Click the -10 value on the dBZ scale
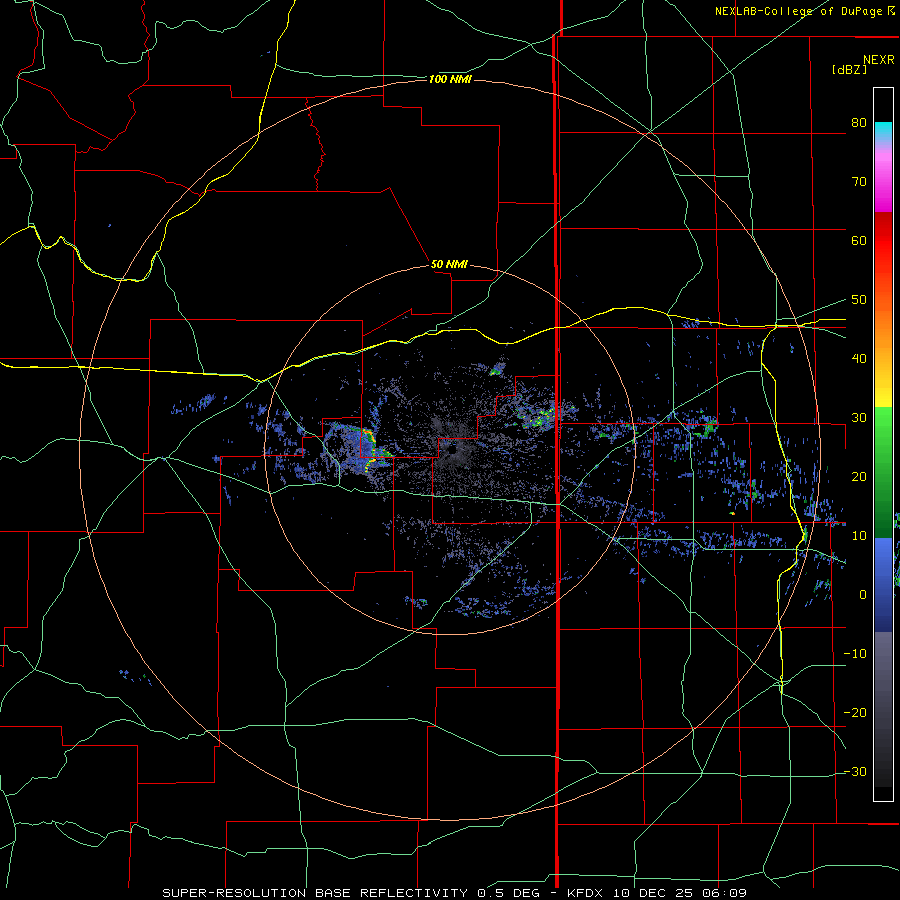Screen dimensions: 900x900 855,654
